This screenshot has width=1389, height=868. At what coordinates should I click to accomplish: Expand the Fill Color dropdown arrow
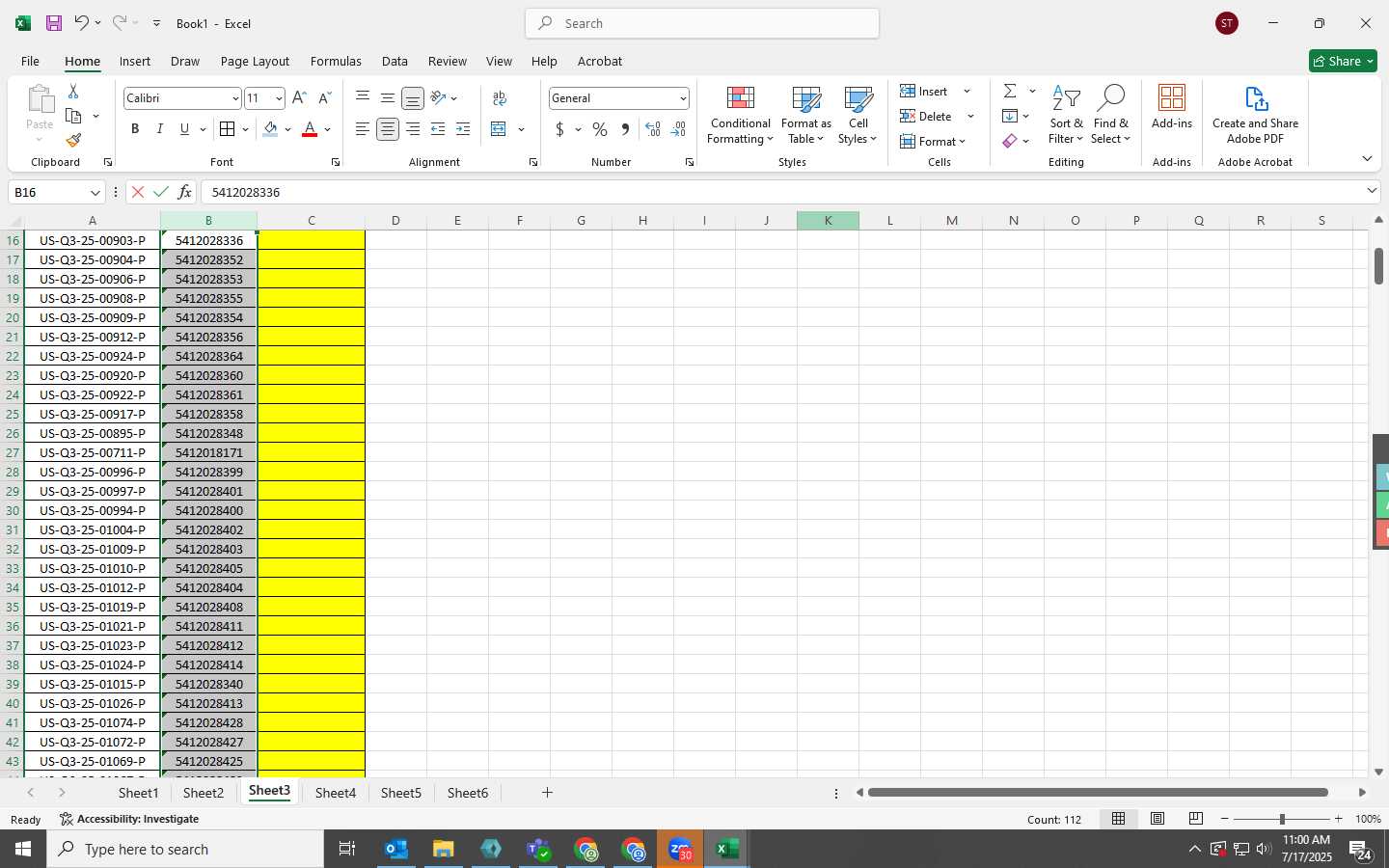pos(287,129)
